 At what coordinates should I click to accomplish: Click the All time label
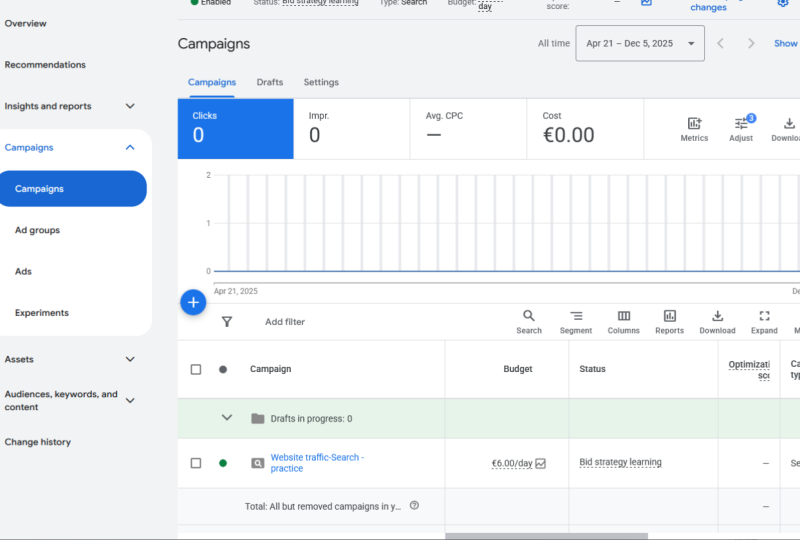click(x=554, y=43)
